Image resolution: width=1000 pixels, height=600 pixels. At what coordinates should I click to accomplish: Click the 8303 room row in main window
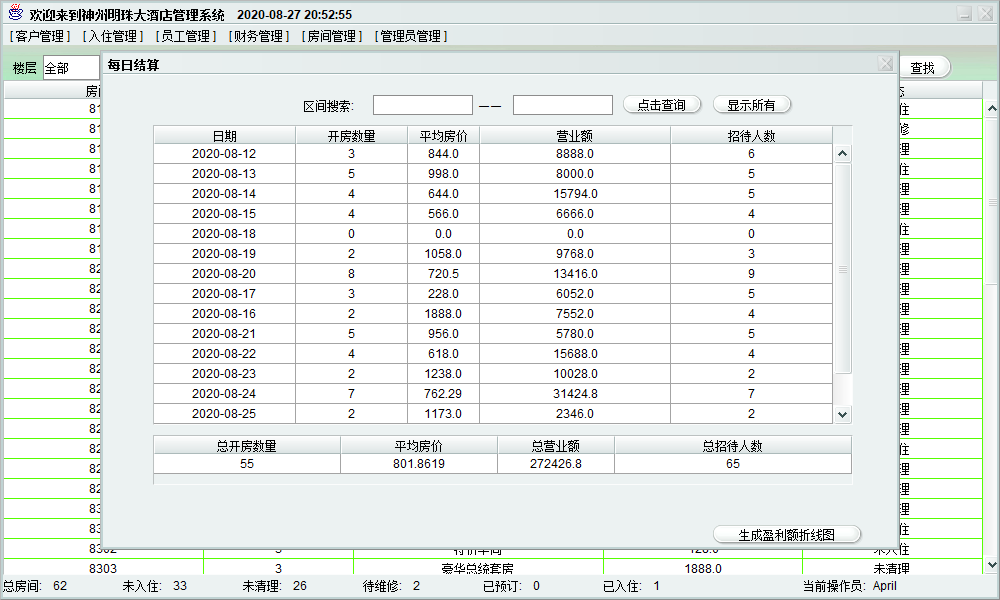click(493, 567)
